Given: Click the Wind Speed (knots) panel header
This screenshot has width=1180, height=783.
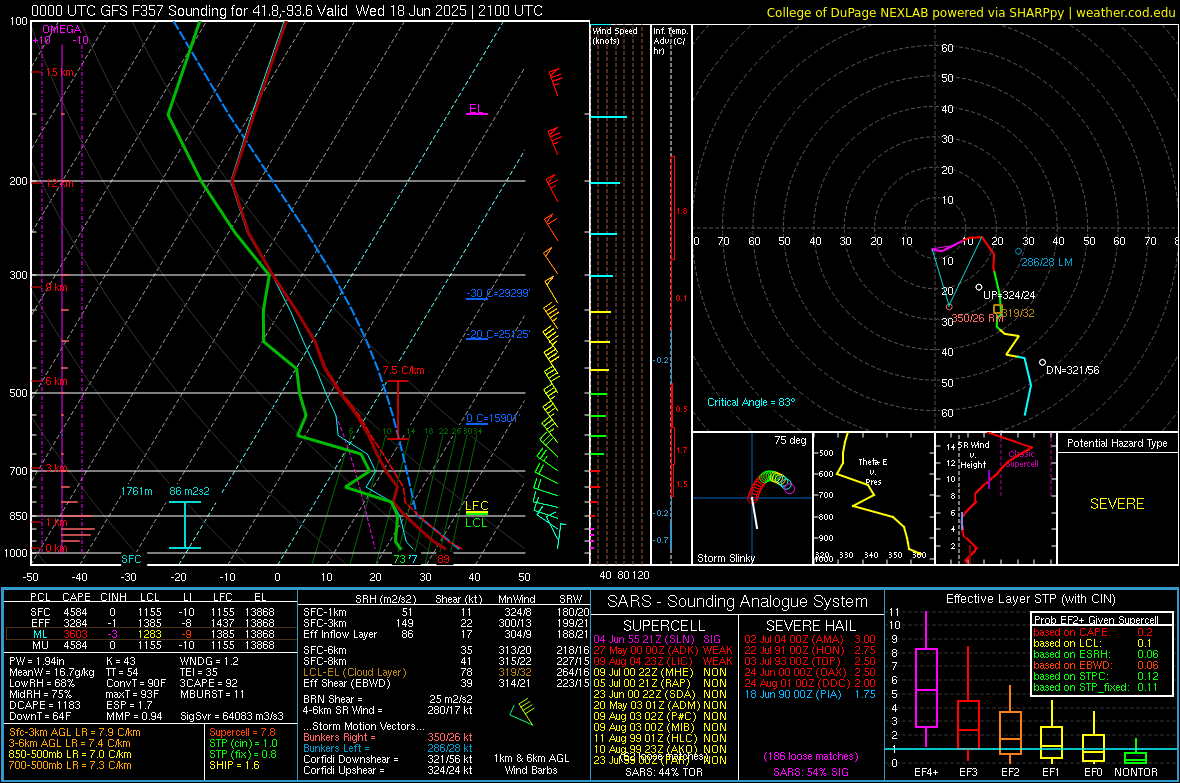Looking at the screenshot, I should [x=615, y=36].
